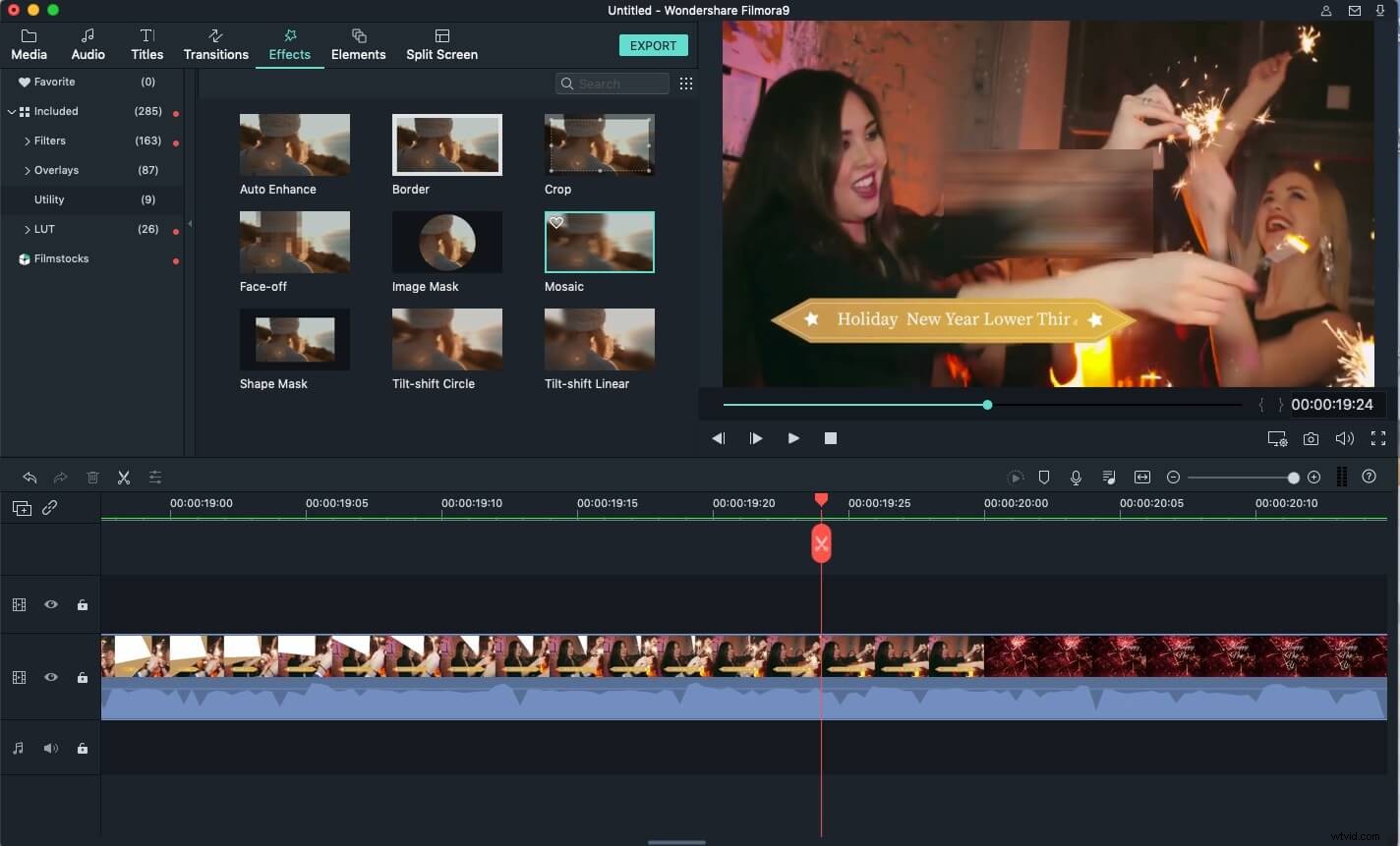Select the Mosaic effect thumbnail
The height and width of the screenshot is (846, 1400).
pyautogui.click(x=600, y=242)
